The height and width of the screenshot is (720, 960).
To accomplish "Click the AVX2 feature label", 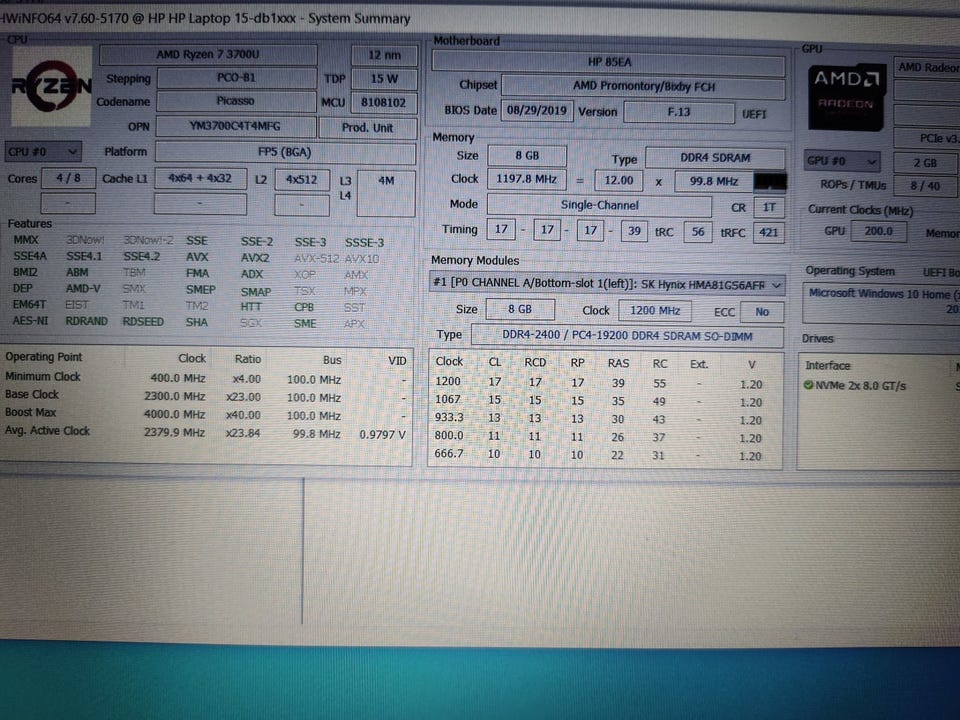I will pos(255,258).
